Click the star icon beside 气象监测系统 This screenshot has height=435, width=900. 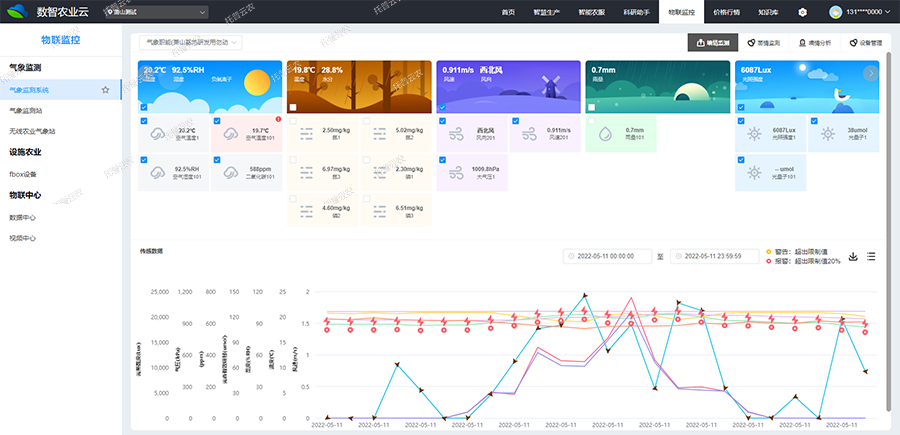point(106,90)
